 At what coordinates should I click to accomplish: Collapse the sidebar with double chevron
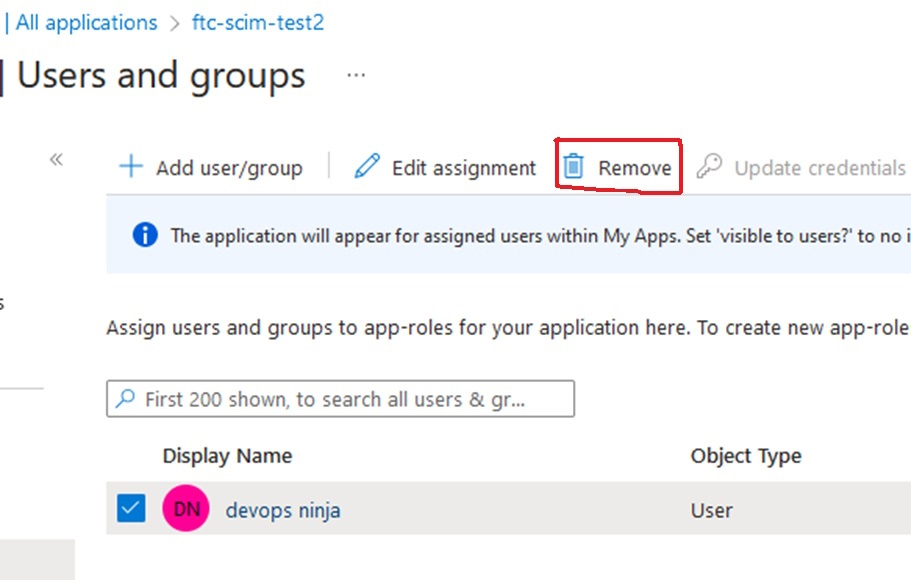pos(57,160)
